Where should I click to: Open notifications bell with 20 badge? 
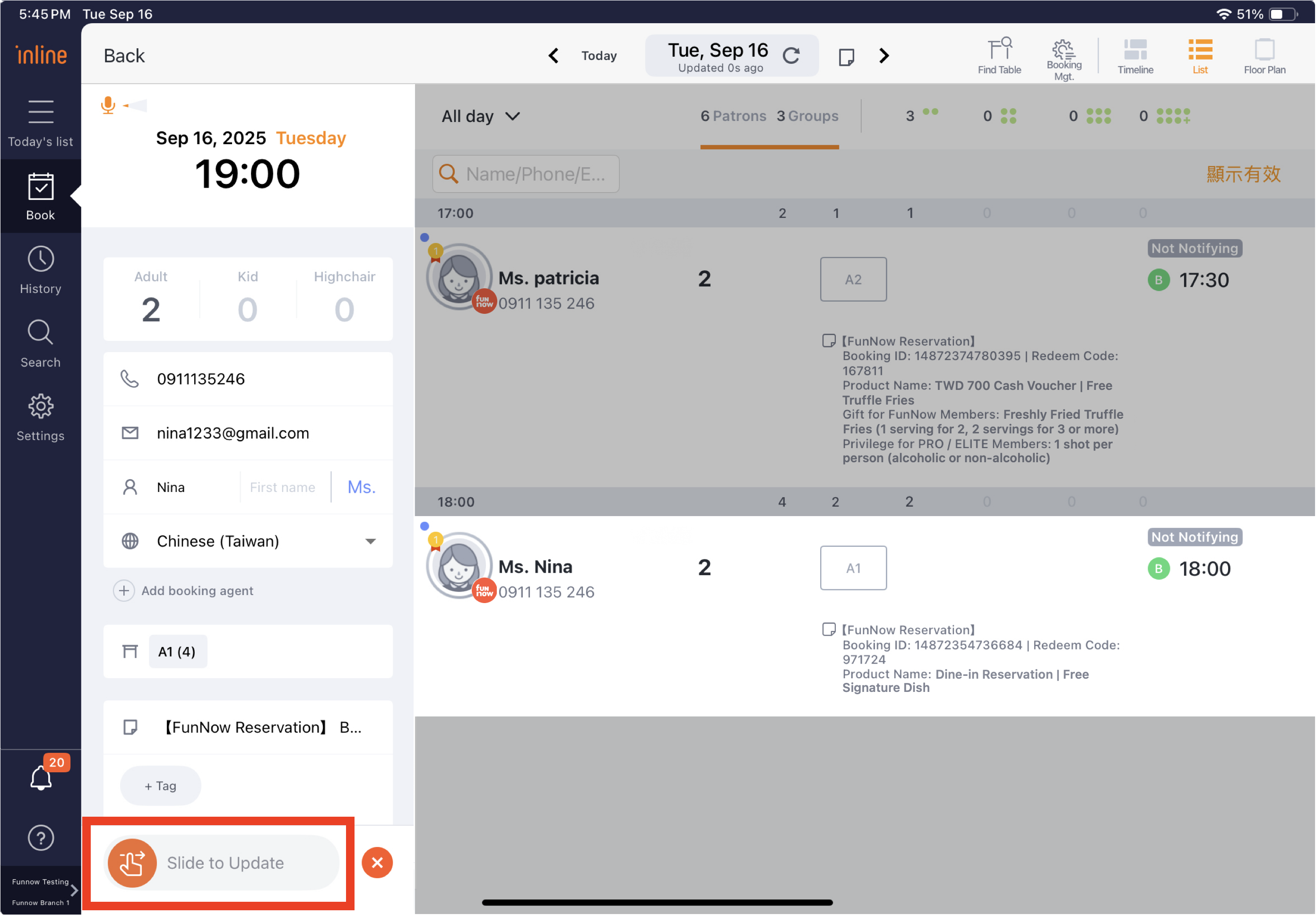click(x=41, y=777)
